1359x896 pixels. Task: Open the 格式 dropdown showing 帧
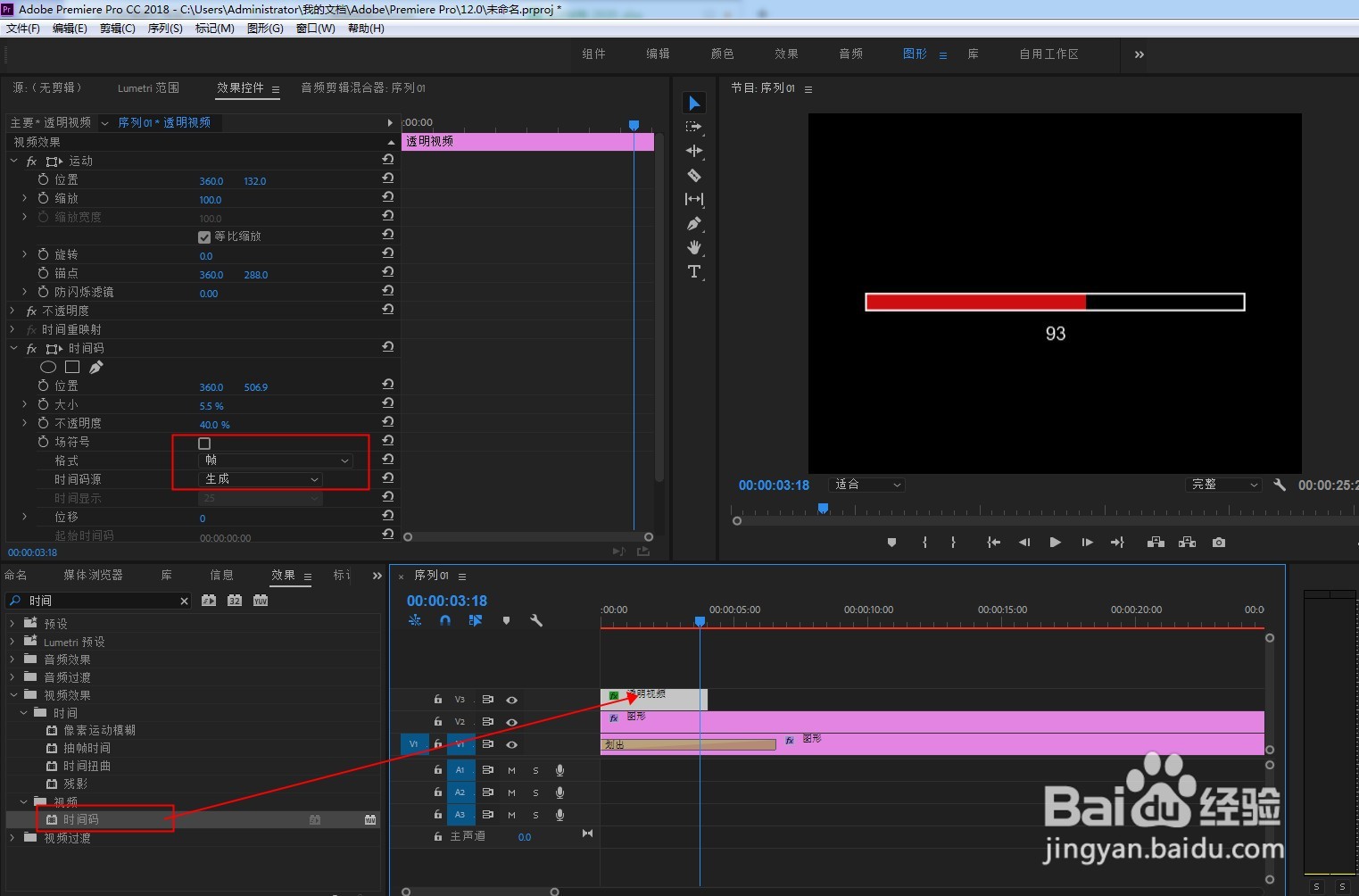point(276,460)
